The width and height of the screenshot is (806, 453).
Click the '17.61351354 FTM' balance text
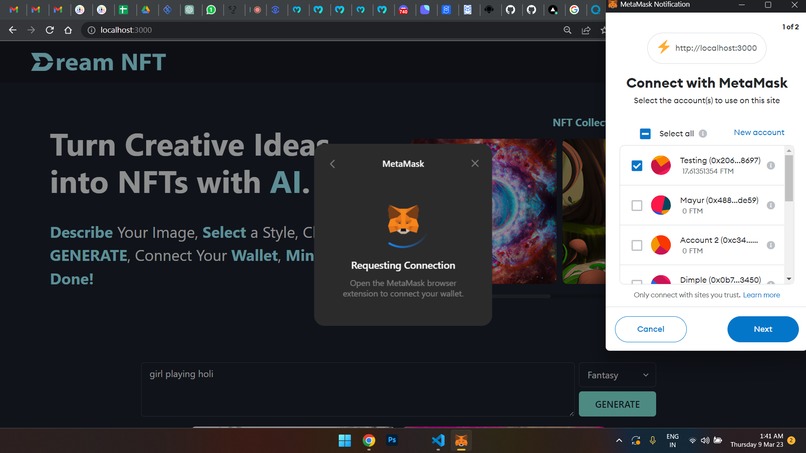(x=708, y=171)
